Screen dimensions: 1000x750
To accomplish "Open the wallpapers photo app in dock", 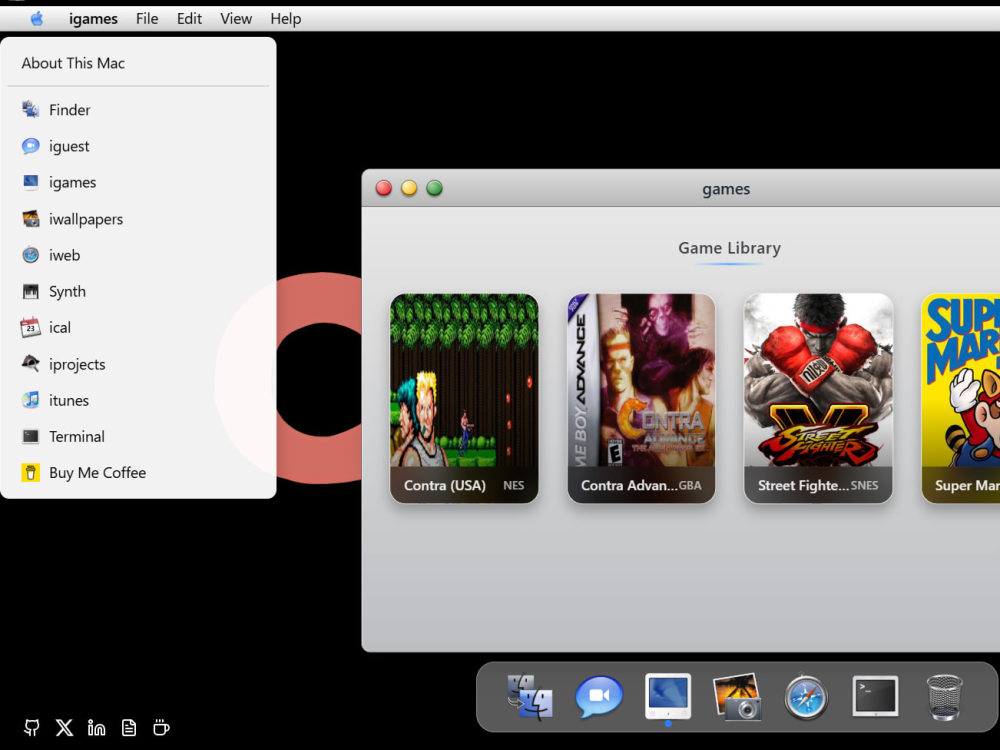I will 737,696.
